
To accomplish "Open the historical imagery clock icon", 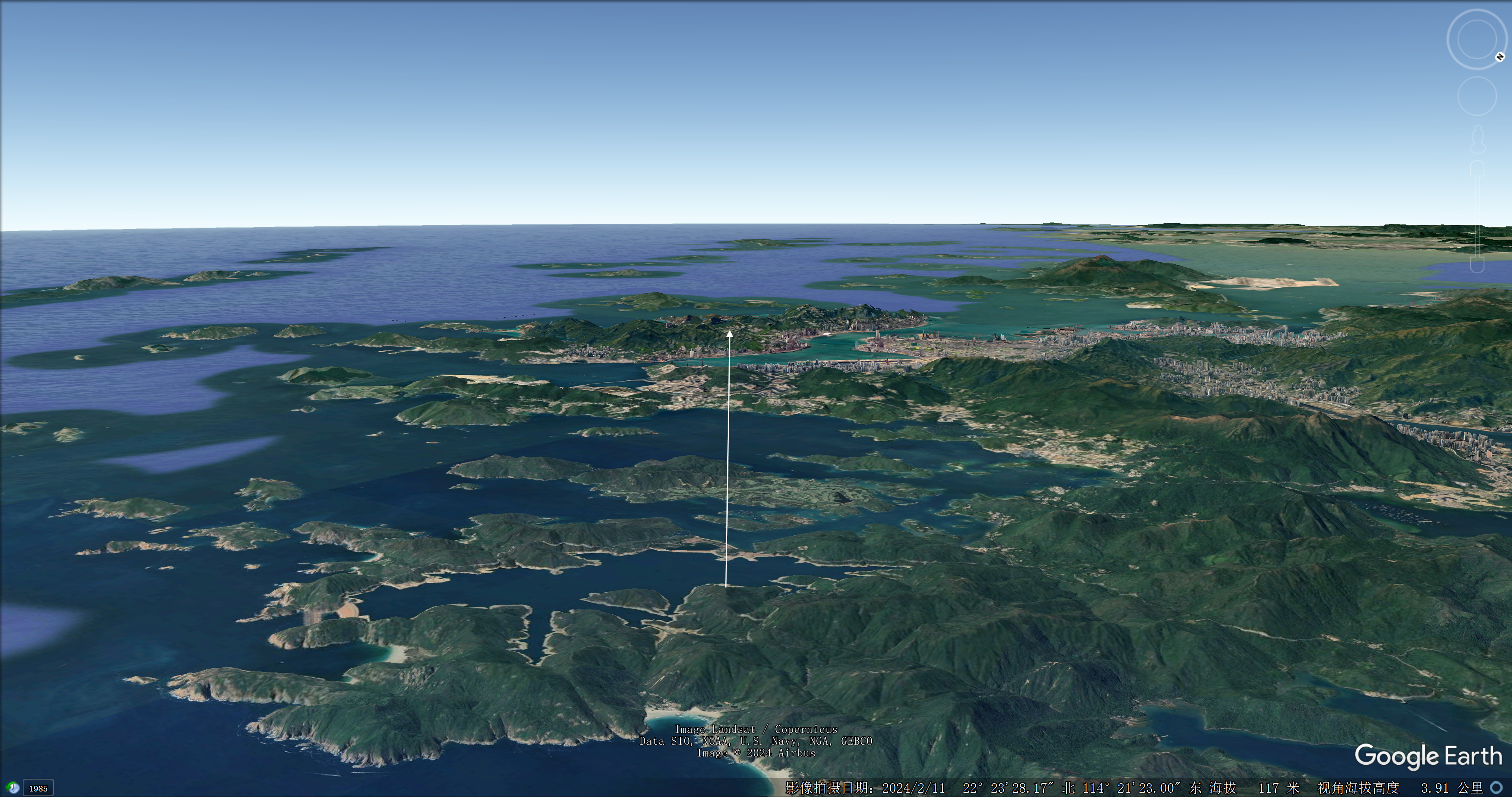I will 12,788.
